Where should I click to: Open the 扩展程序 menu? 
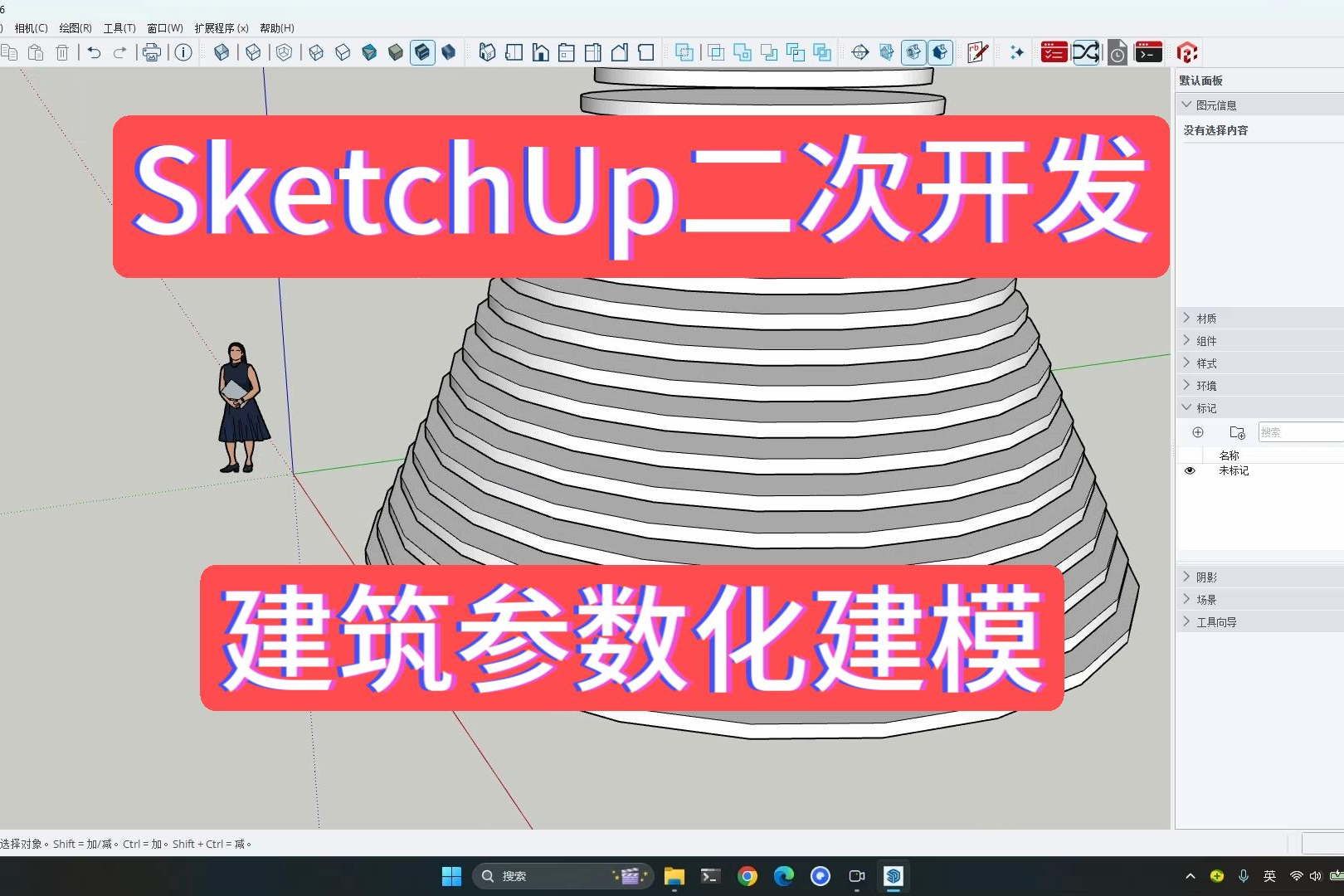click(x=222, y=28)
